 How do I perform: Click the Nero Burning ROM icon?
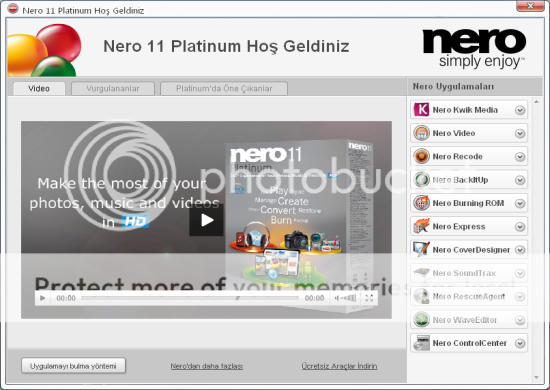click(x=421, y=203)
